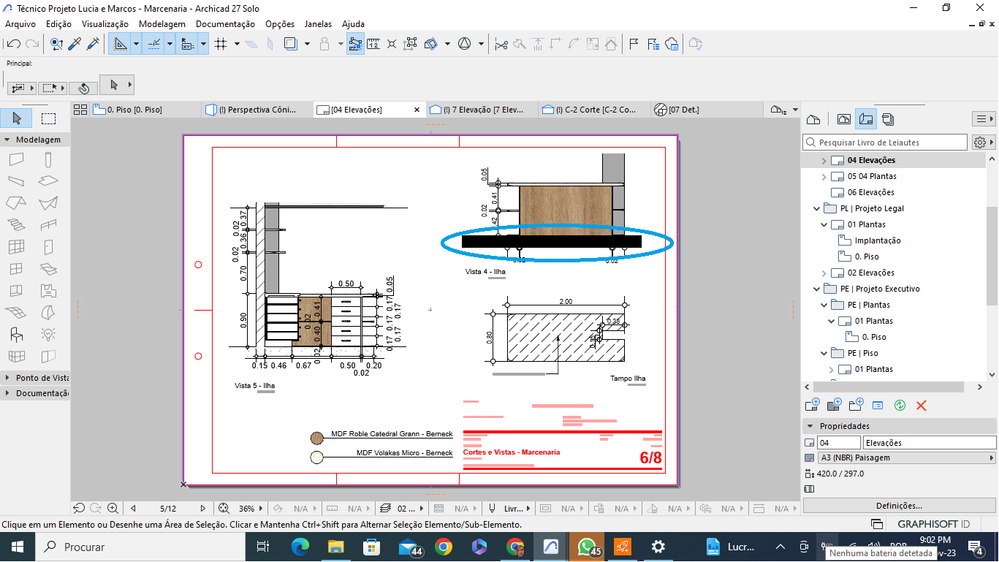Pick the Lamp tool in toolbox
This screenshot has width=999, height=562.
(48, 335)
